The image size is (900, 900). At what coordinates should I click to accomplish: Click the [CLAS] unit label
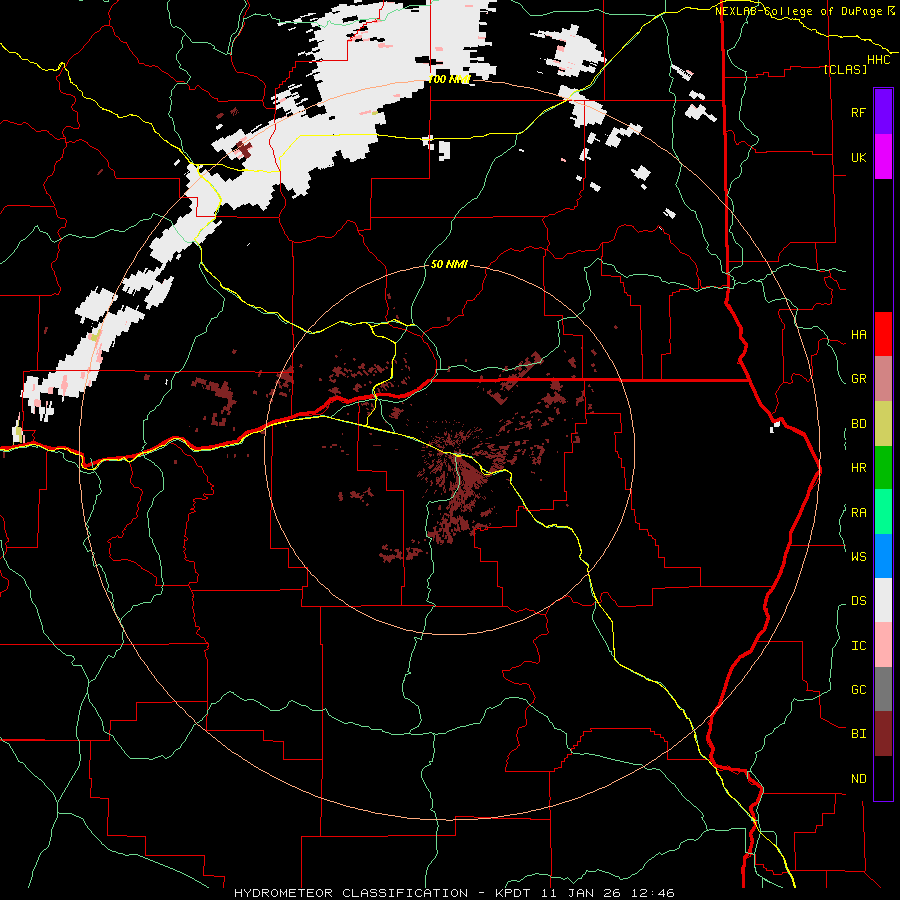(x=845, y=69)
